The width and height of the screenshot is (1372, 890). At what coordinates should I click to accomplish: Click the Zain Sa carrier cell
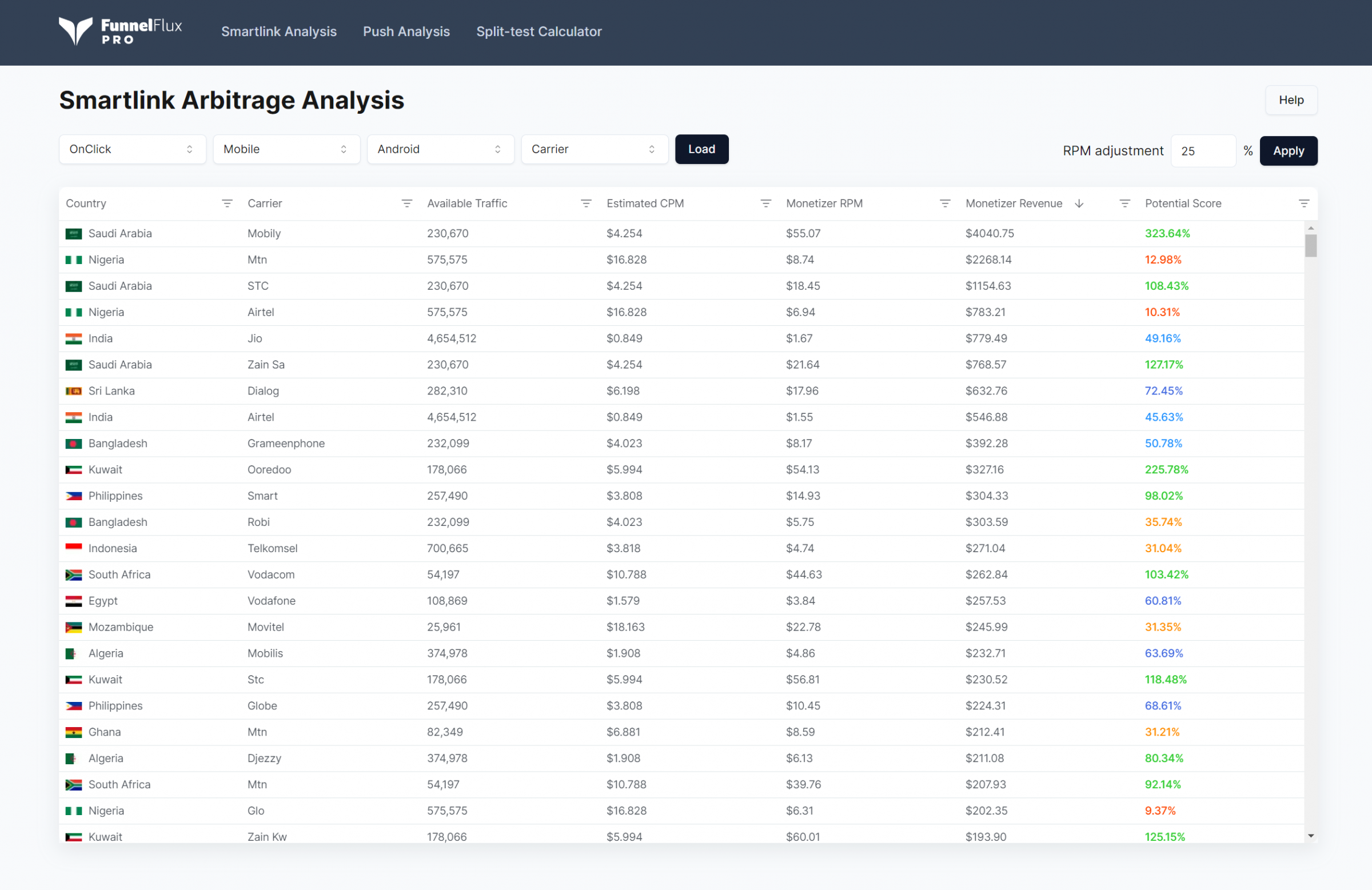coord(266,365)
